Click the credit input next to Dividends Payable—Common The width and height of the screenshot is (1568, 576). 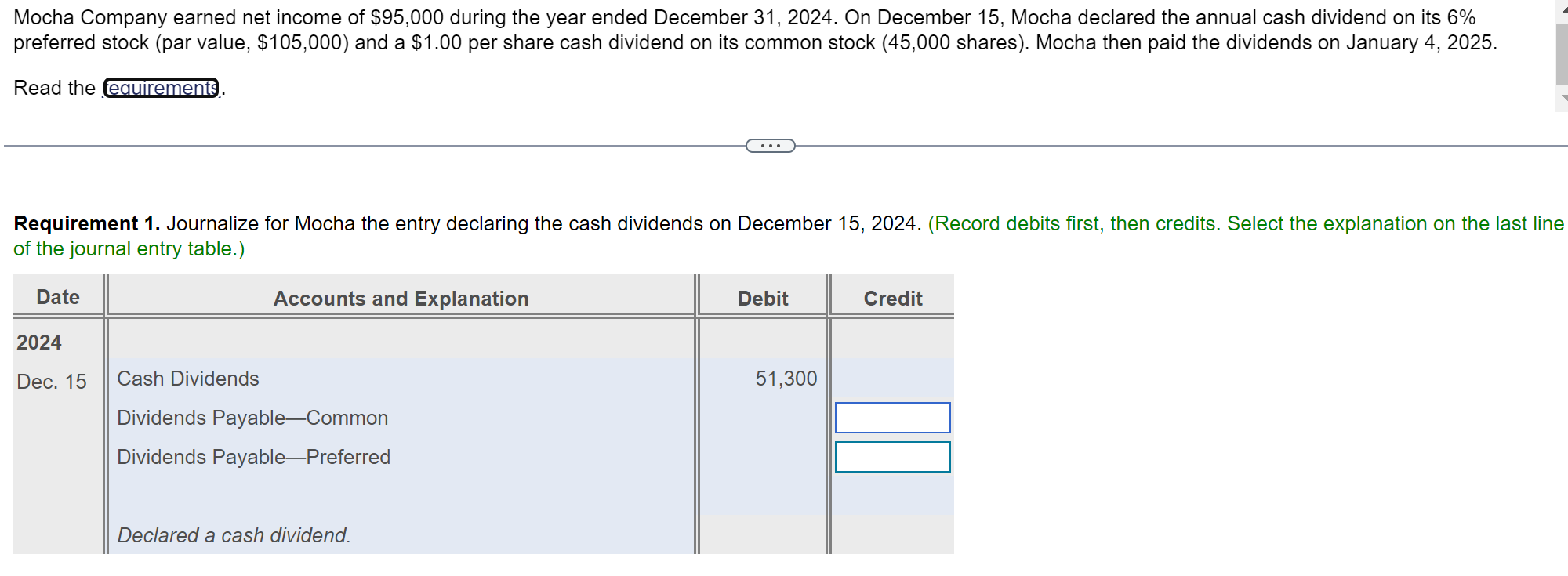892,418
